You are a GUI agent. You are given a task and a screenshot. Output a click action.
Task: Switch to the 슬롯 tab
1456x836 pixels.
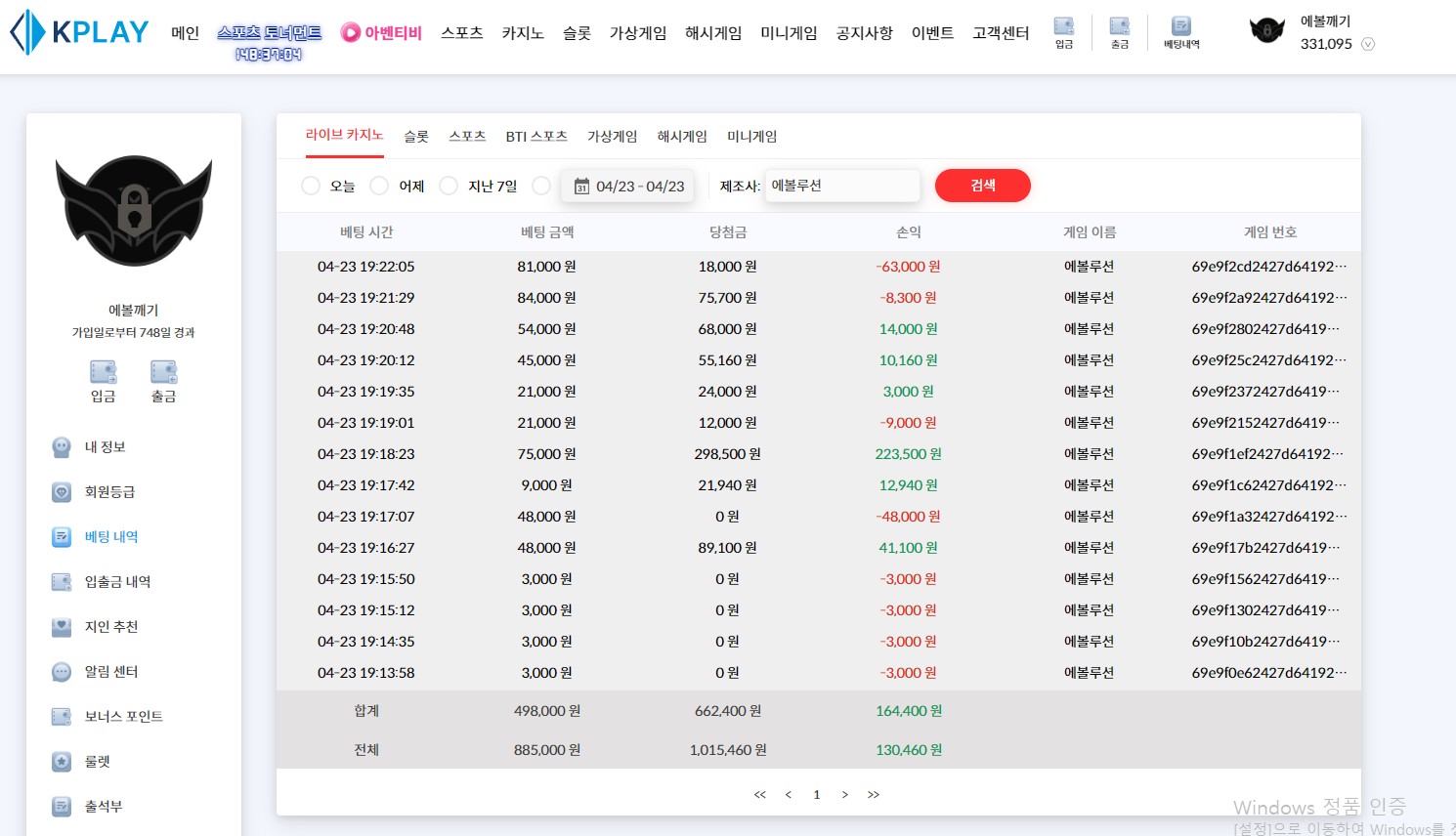pos(416,137)
